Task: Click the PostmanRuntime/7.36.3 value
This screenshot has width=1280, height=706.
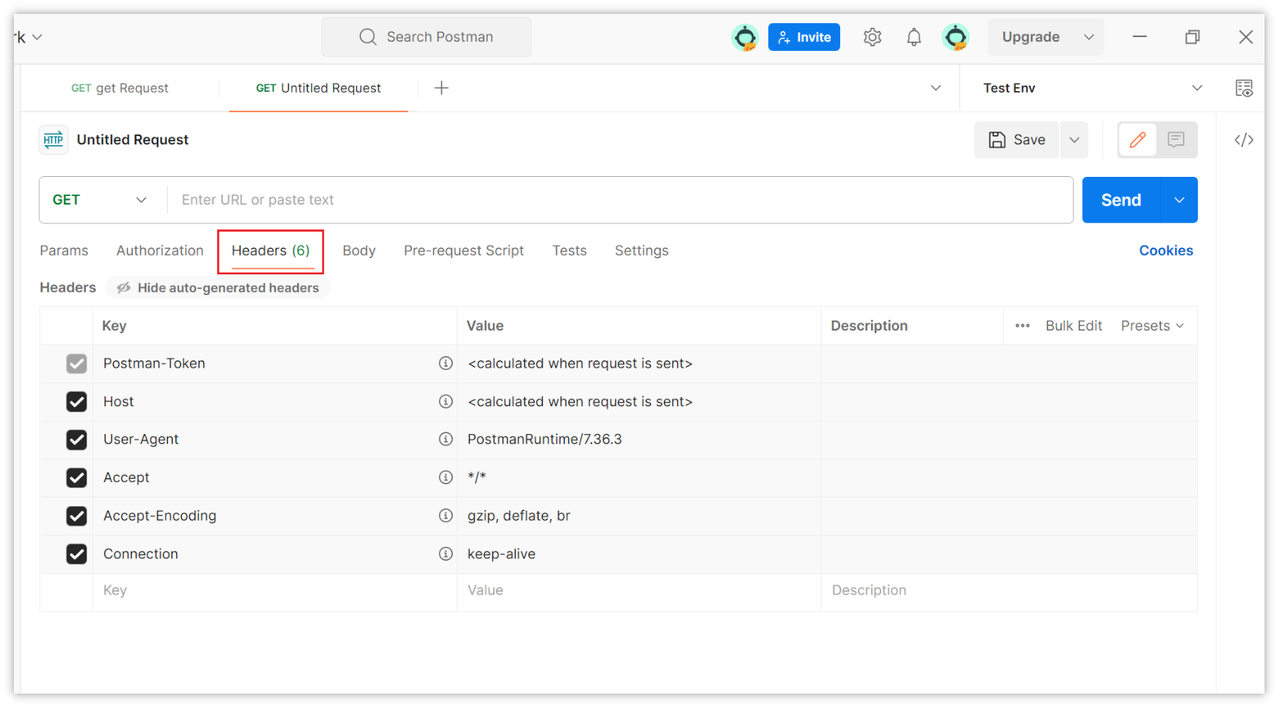Action: tap(545, 439)
